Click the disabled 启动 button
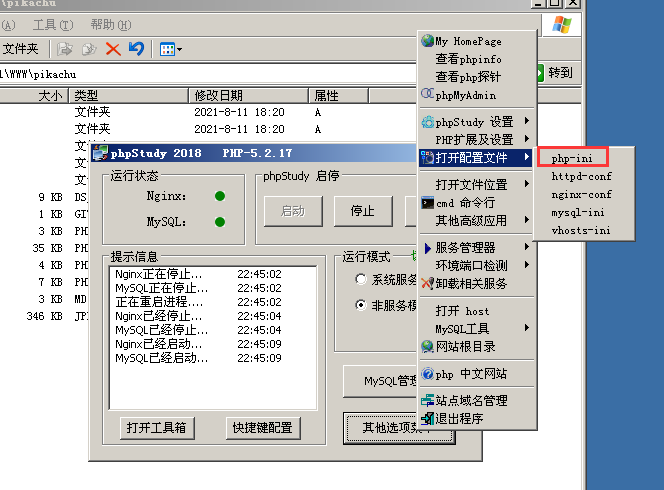 point(293,210)
